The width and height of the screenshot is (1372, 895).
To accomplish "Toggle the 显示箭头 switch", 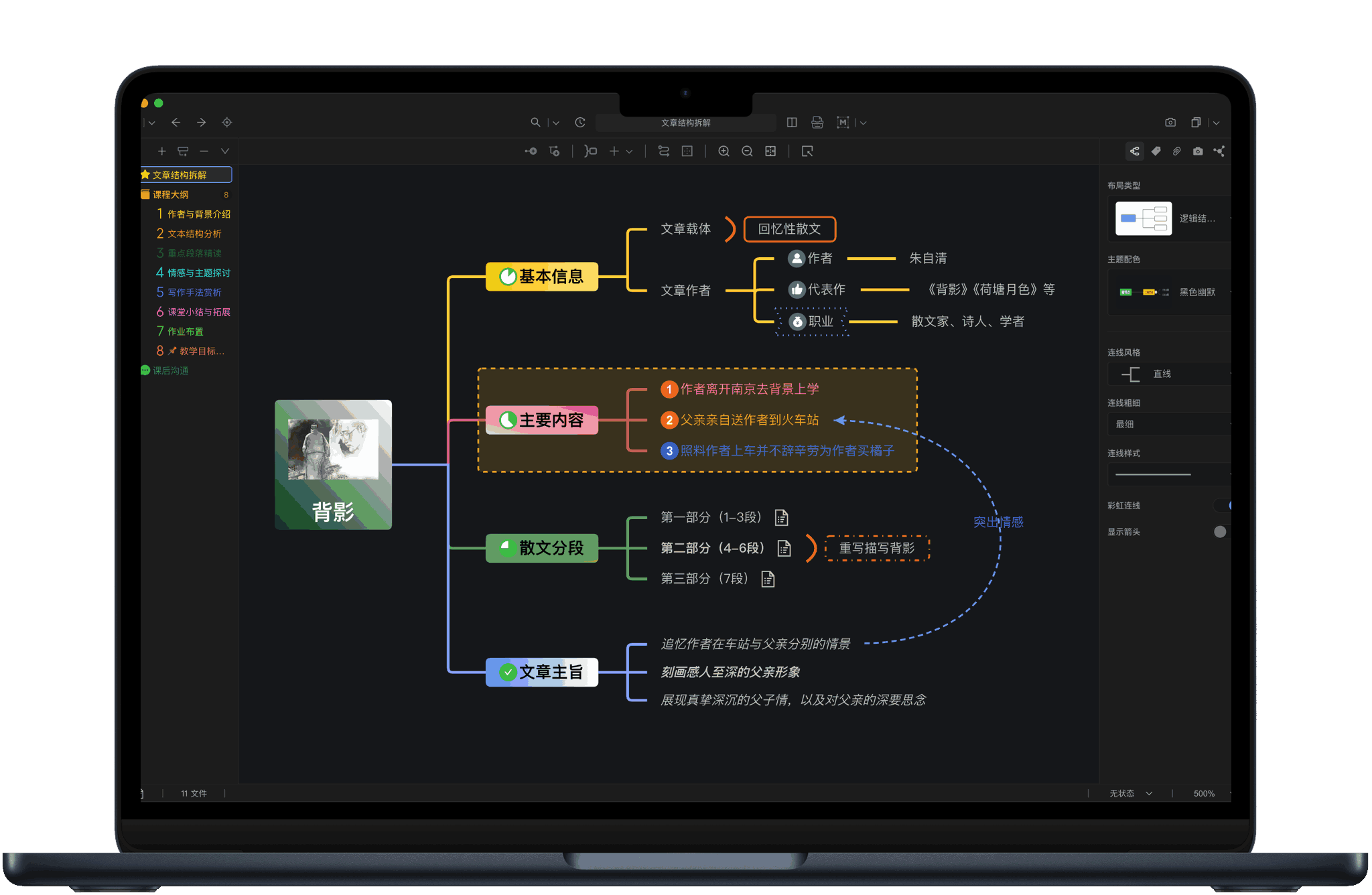I will pyautogui.click(x=1221, y=532).
